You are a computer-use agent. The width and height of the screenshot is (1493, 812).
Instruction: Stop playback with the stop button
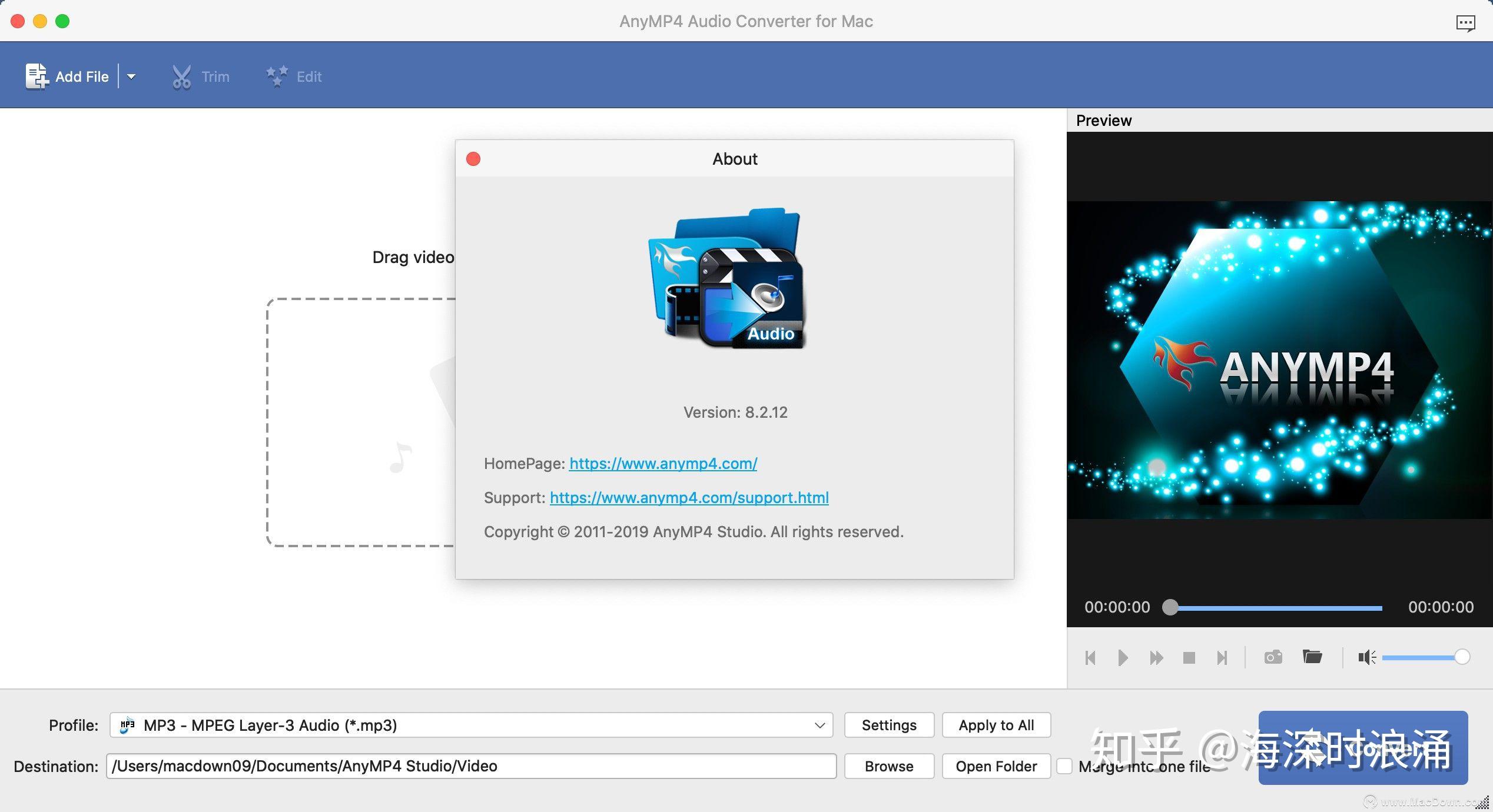click(1189, 657)
